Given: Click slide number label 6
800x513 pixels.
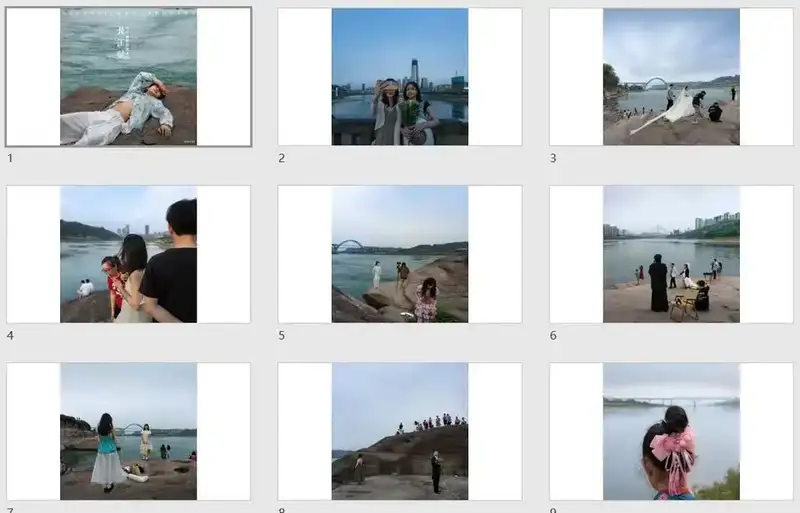Looking at the screenshot, I should [553, 336].
